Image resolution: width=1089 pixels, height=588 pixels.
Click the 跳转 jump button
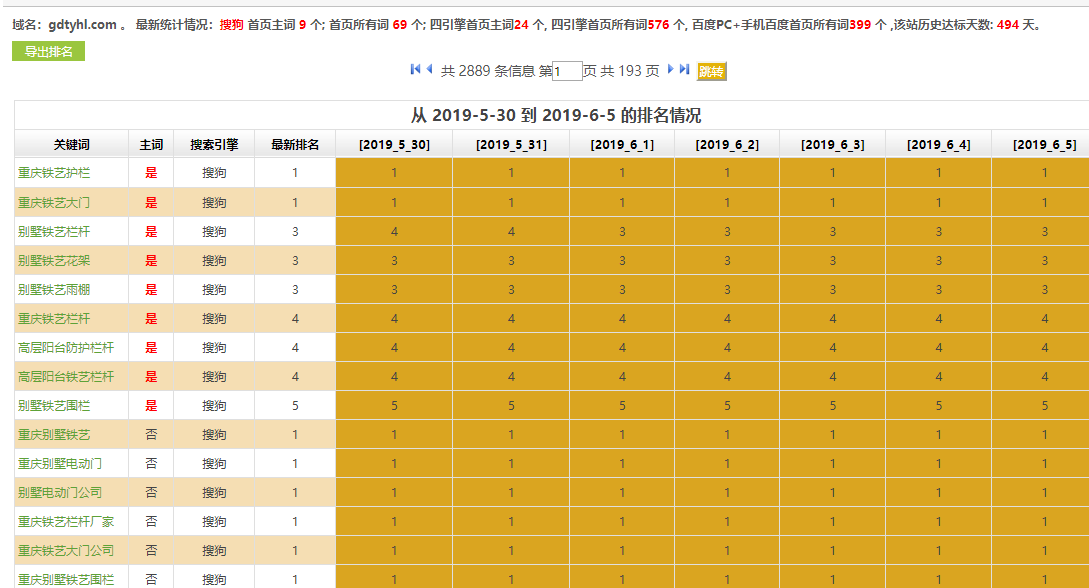tap(711, 71)
